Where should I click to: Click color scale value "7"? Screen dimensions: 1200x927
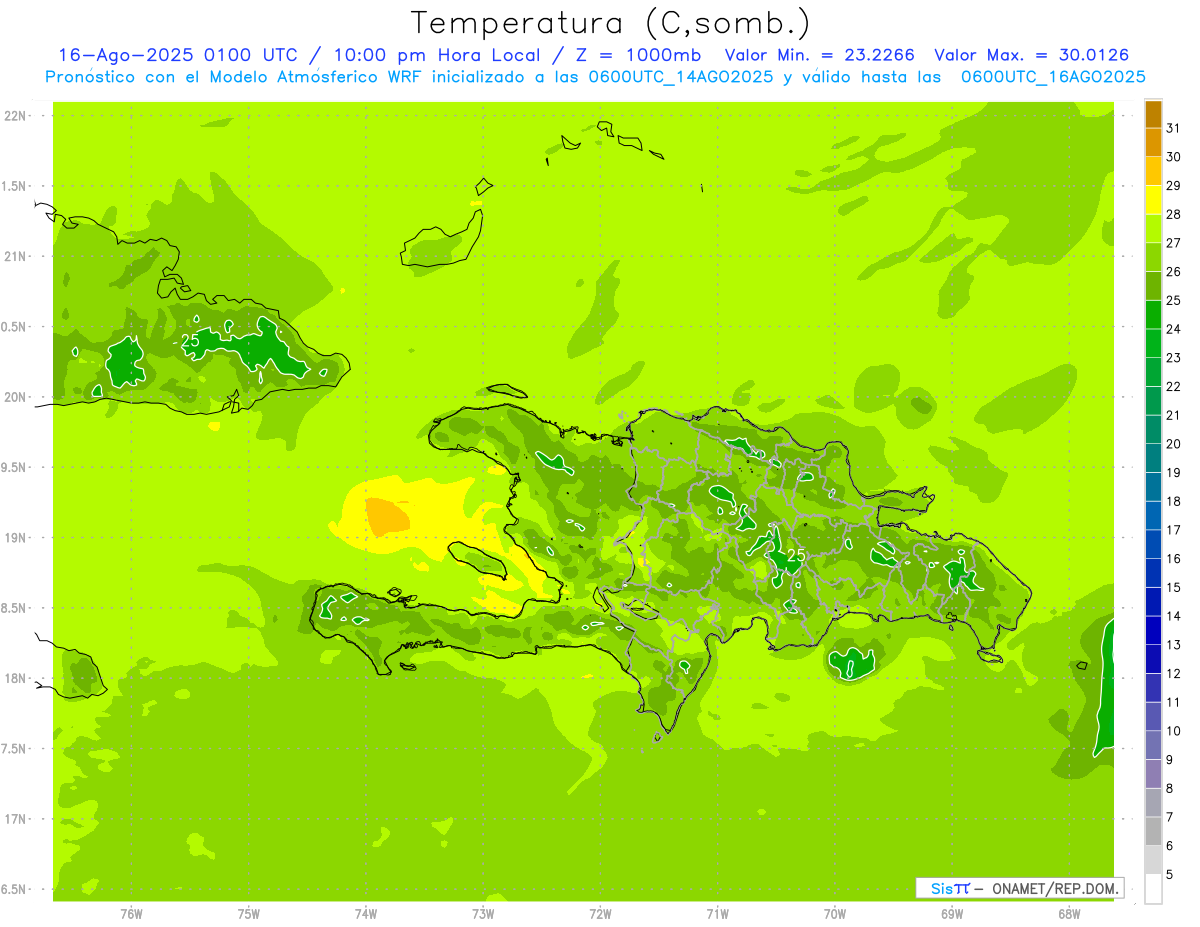[1170, 818]
